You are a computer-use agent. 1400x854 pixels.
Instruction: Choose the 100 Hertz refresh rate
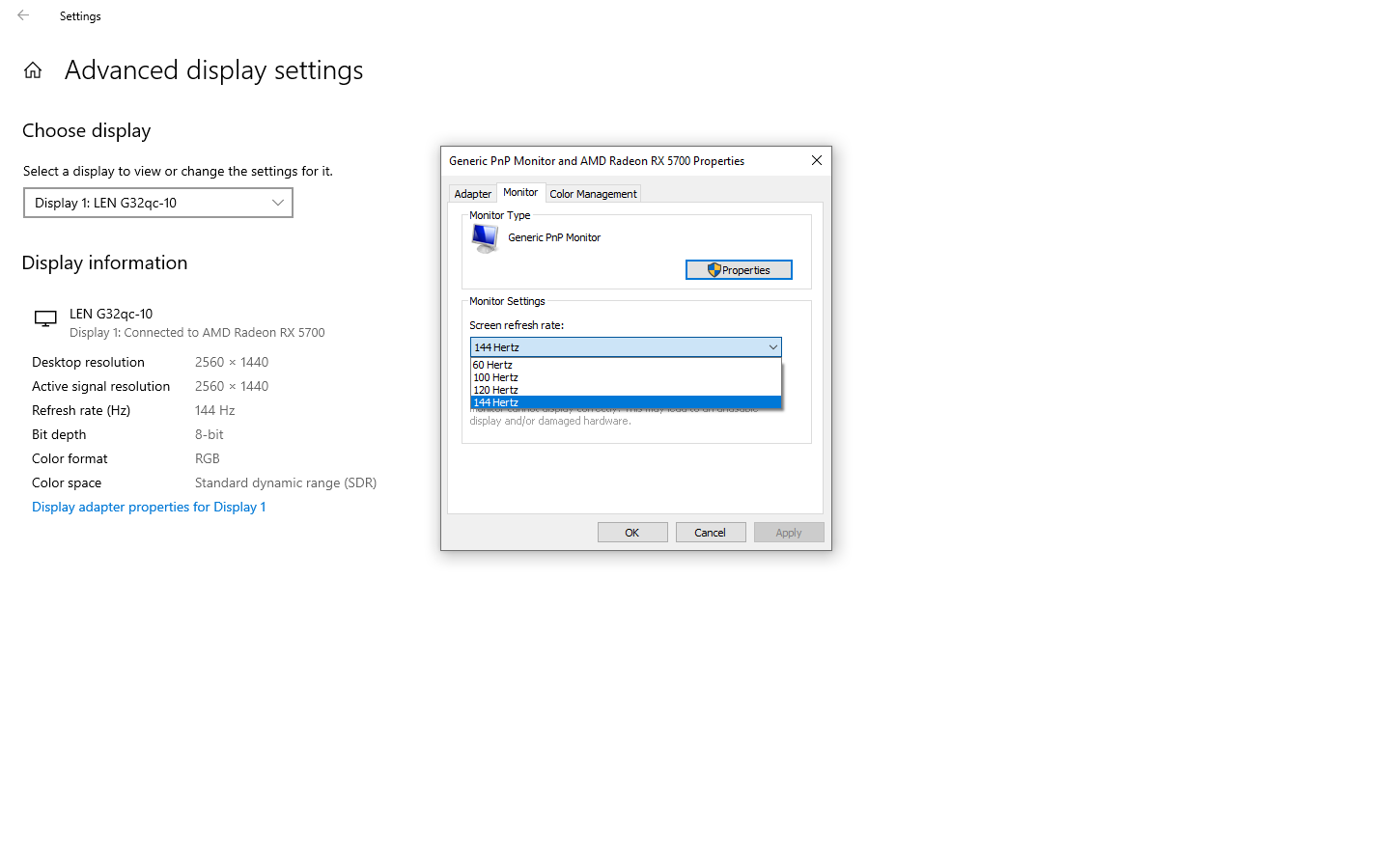click(496, 377)
